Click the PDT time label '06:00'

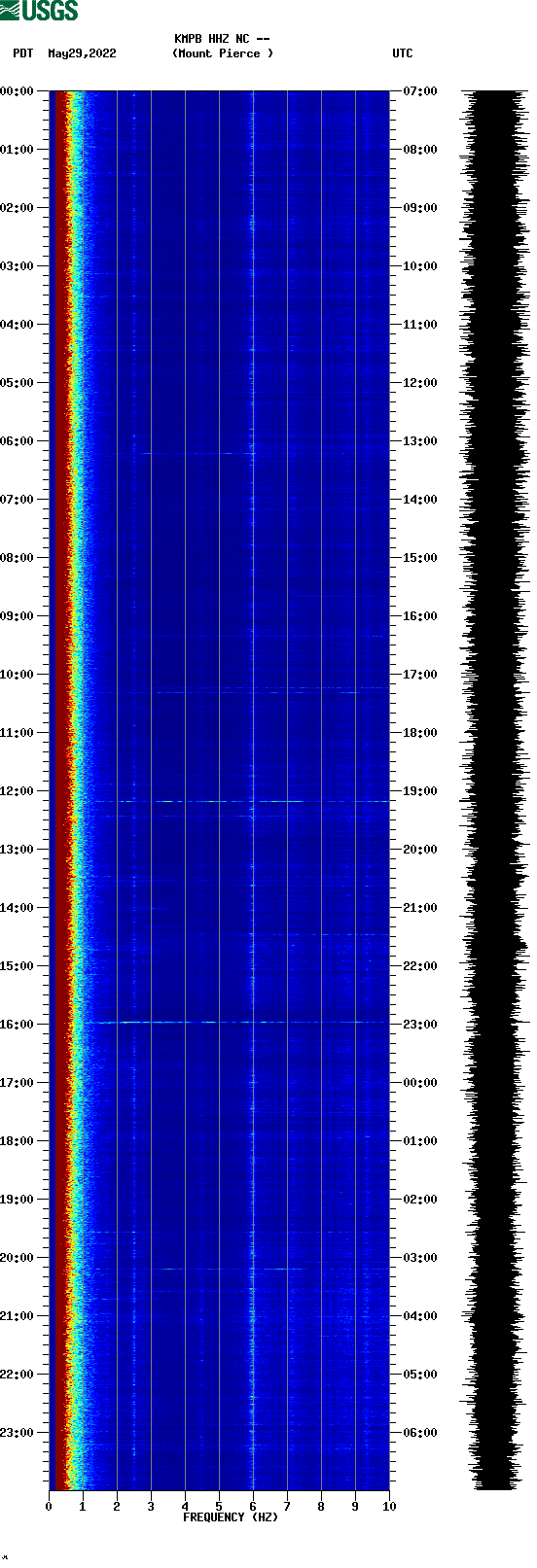tap(17, 441)
